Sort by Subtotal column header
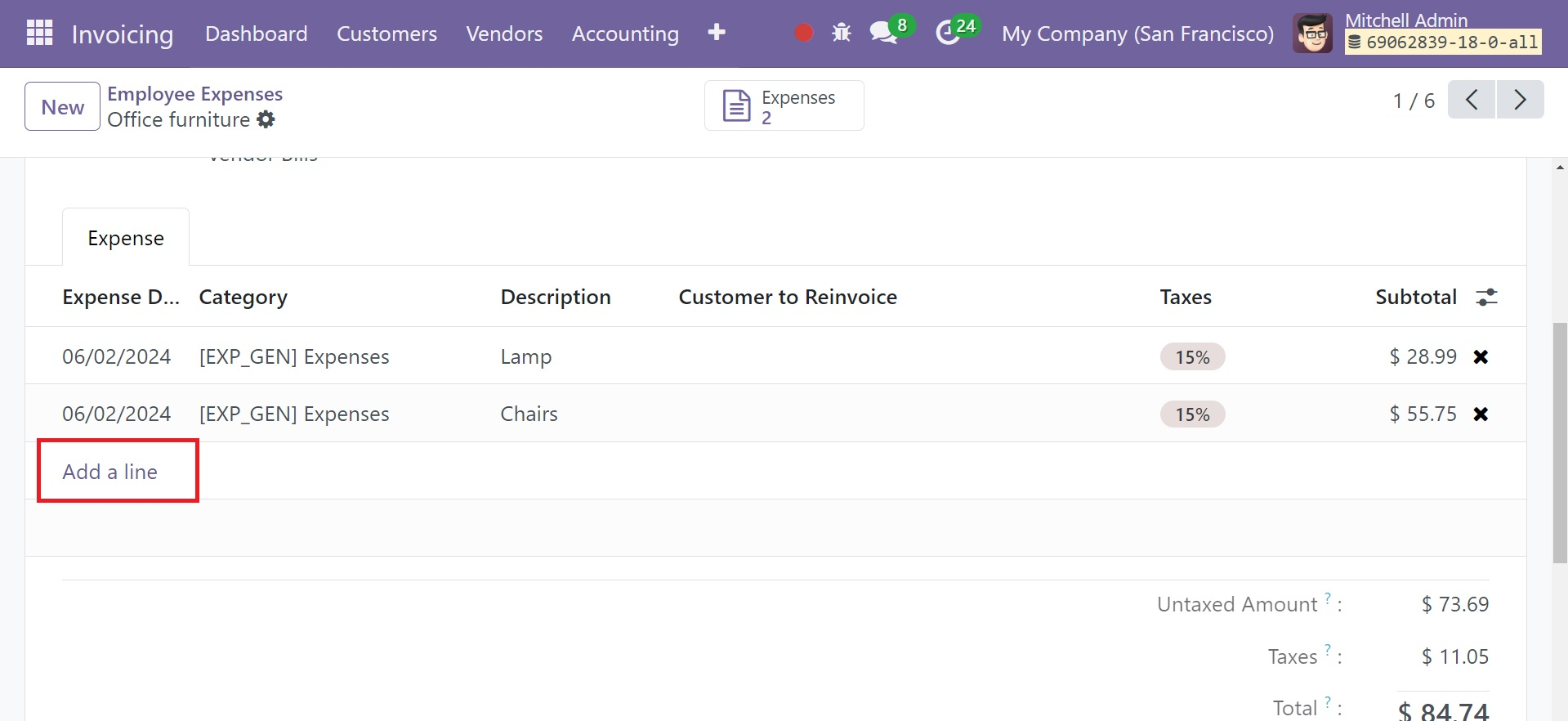Viewport: 1568px width, 721px height. [x=1416, y=297]
